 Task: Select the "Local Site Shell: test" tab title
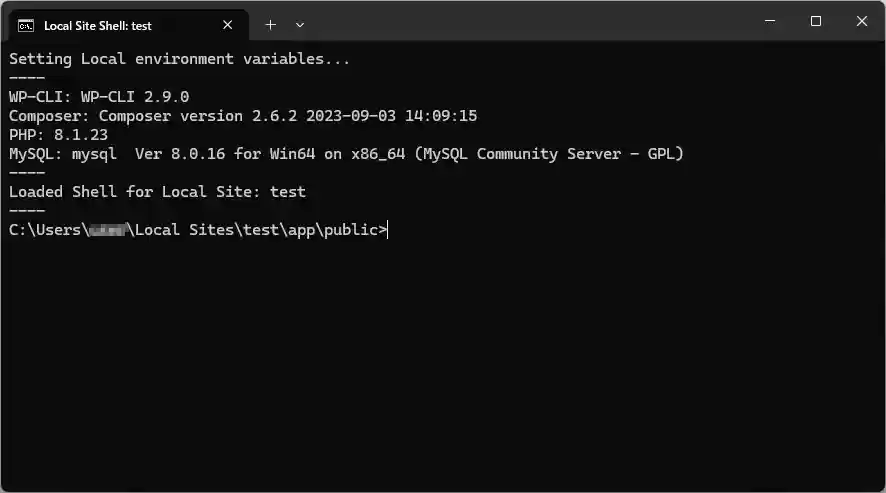coord(98,25)
